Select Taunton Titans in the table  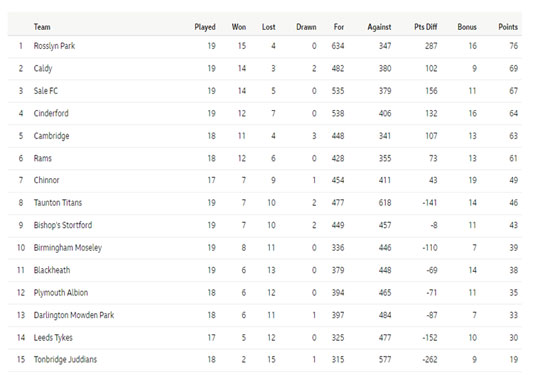tap(58, 203)
